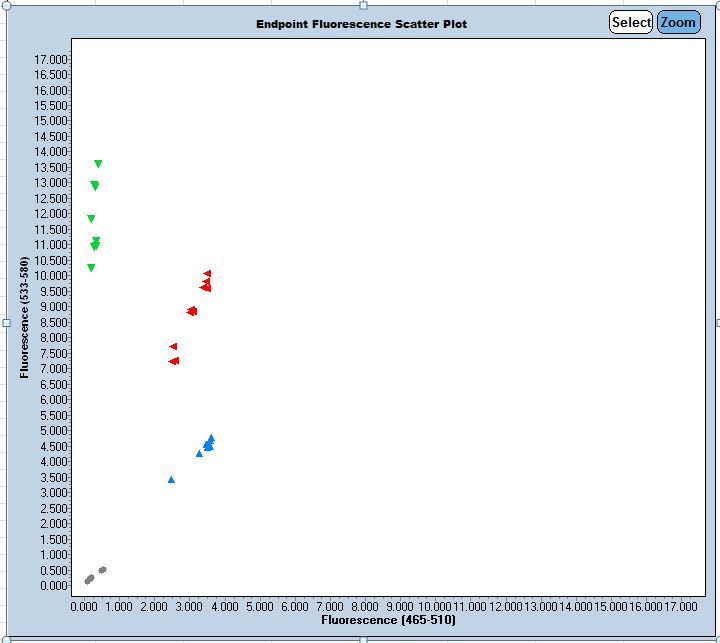Select the lowest green triangle near 10.300
This screenshot has height=643, width=720.
pos(91,267)
